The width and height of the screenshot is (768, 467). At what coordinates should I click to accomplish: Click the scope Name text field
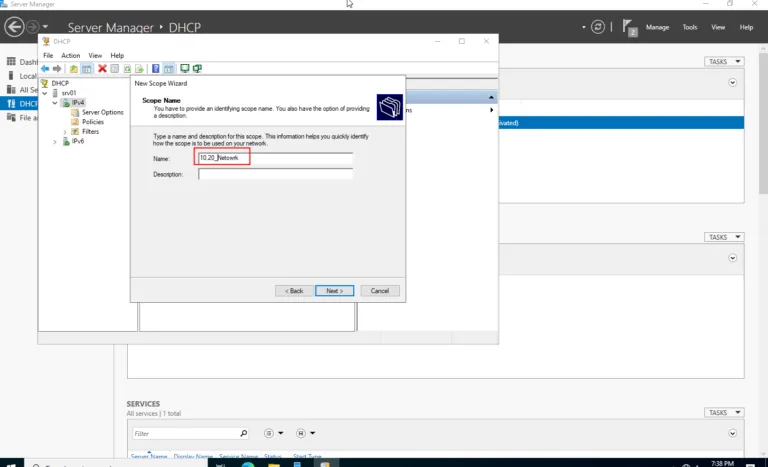(275, 158)
